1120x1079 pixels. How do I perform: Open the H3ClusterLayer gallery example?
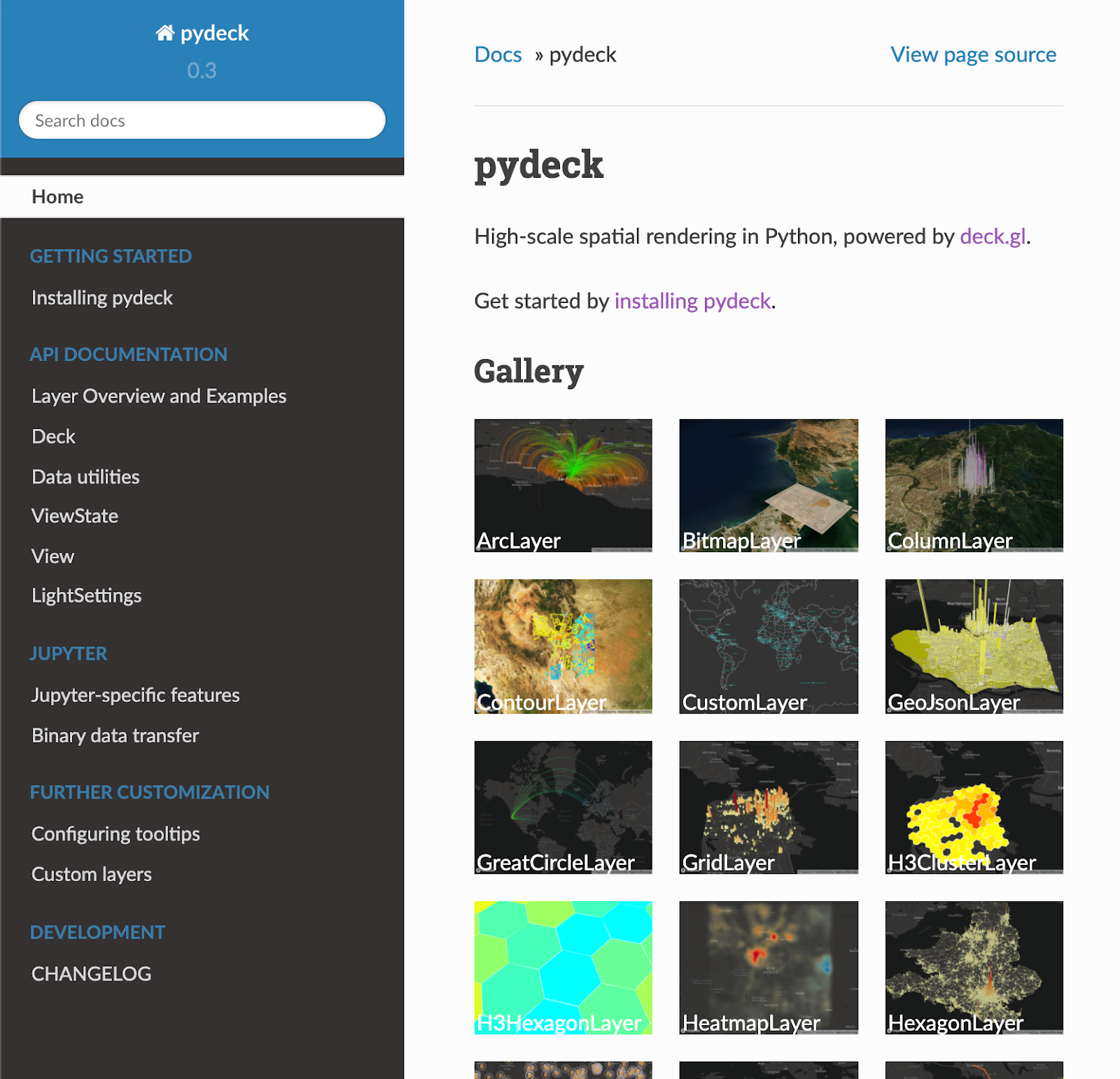point(973,808)
